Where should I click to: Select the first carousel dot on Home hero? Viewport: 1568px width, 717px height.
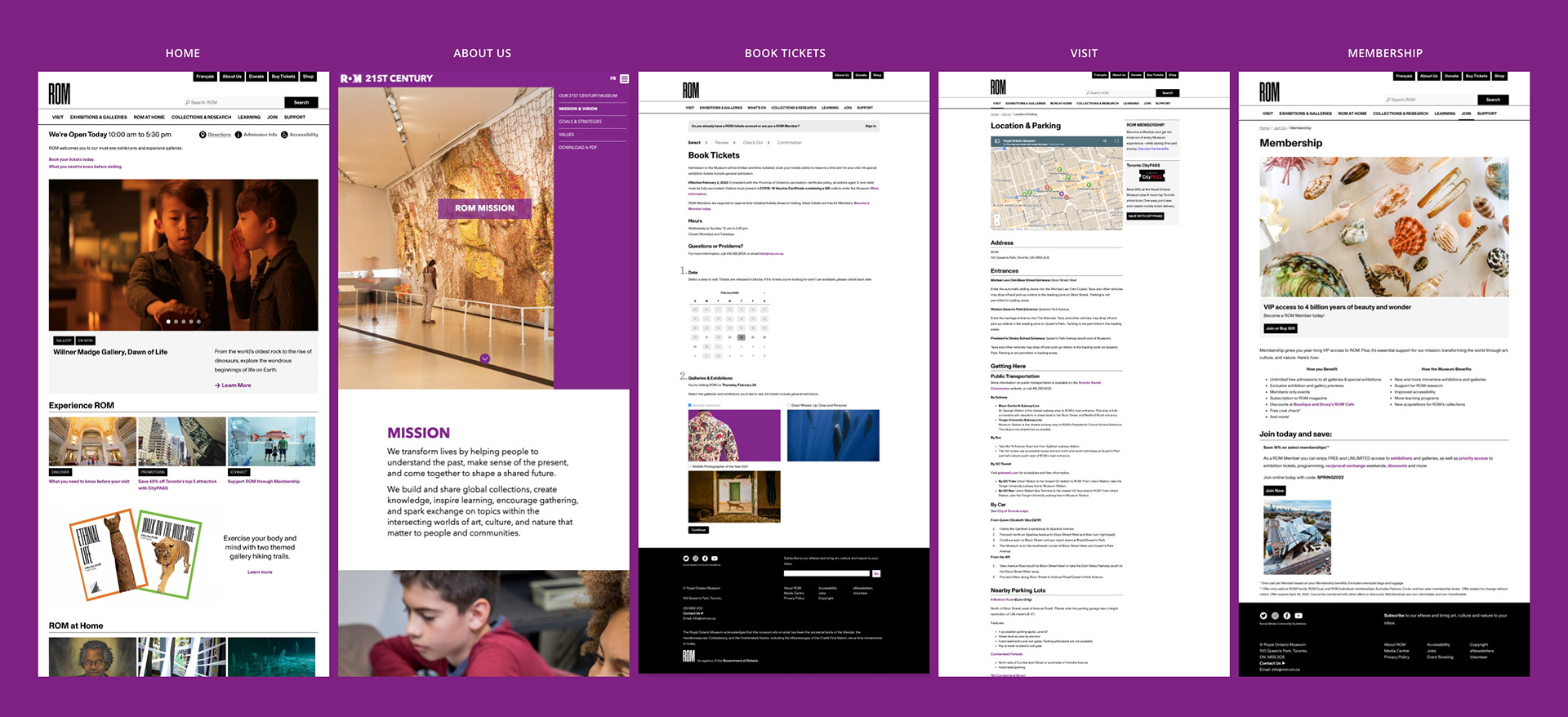pyautogui.click(x=168, y=322)
